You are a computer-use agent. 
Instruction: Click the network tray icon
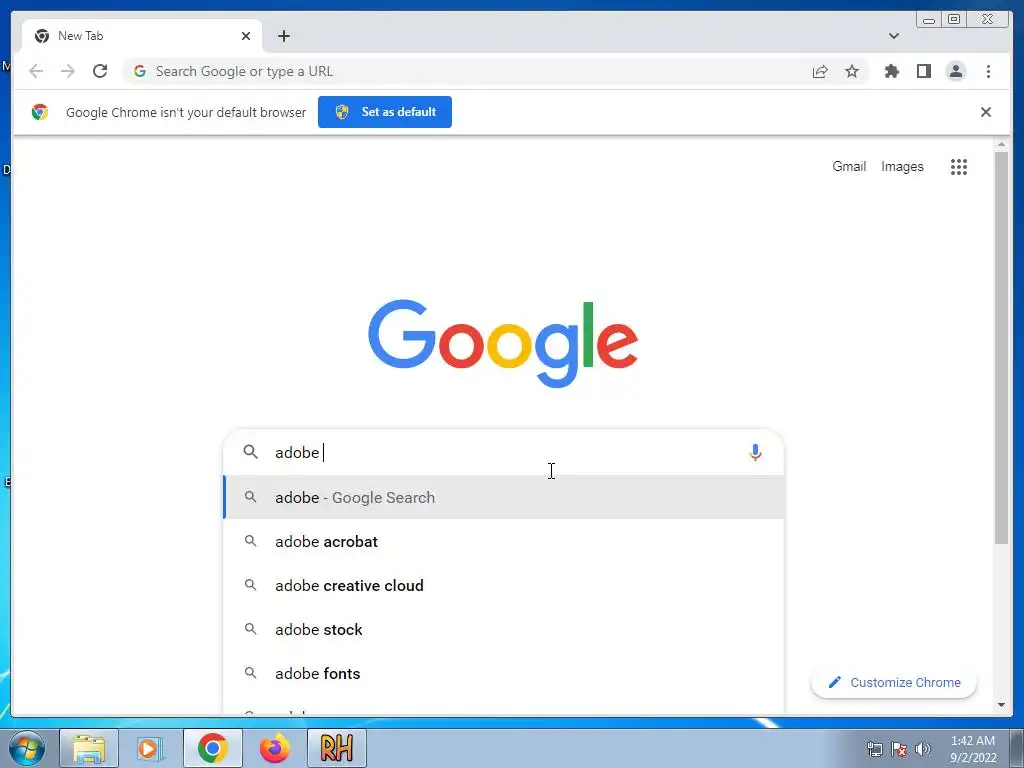click(874, 749)
